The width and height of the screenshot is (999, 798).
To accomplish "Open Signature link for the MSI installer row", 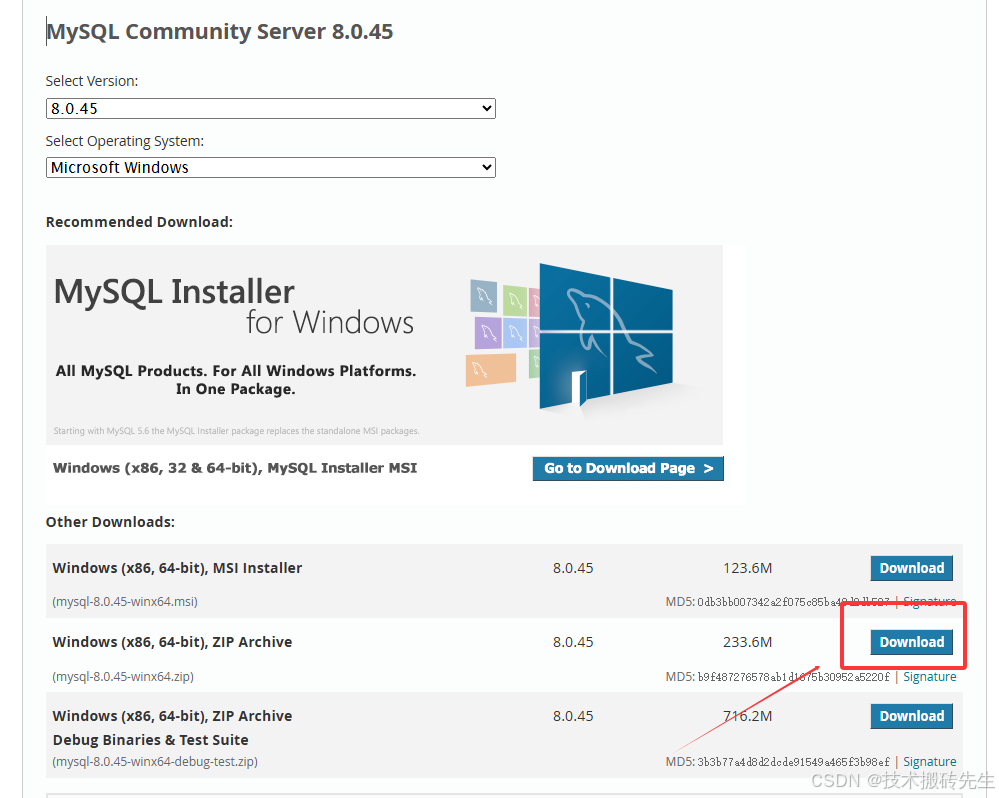I will (930, 601).
